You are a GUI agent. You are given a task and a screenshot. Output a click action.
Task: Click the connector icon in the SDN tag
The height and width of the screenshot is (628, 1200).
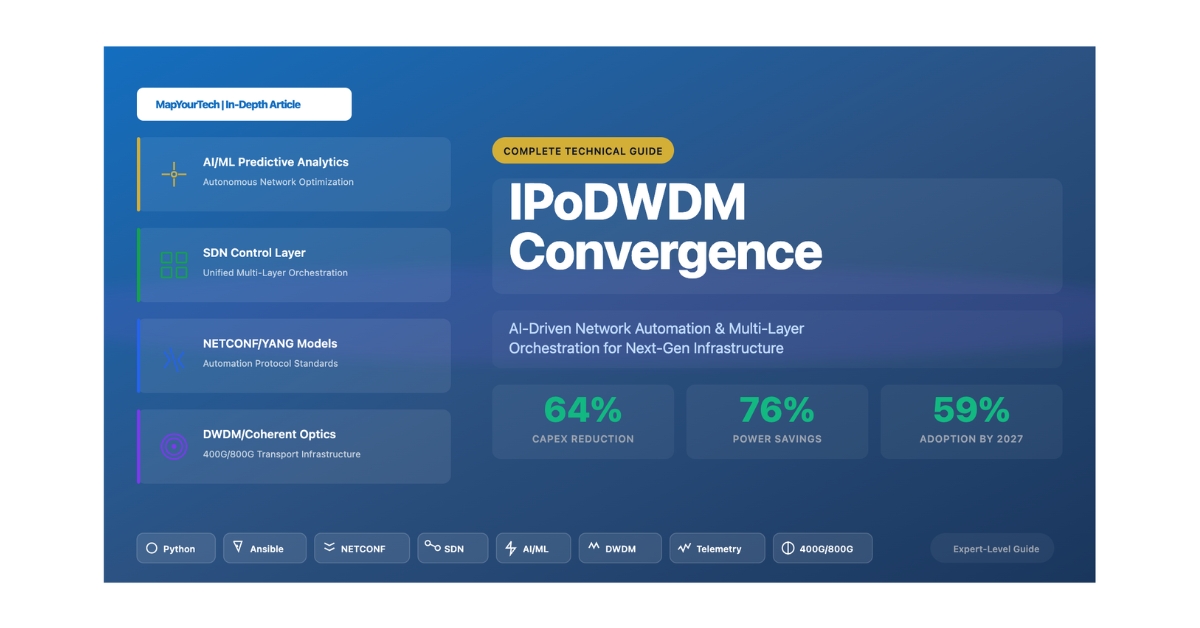pyautogui.click(x=432, y=546)
